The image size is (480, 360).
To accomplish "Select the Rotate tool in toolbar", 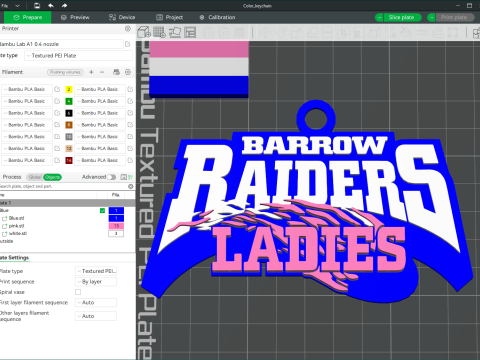I will point(281,32).
